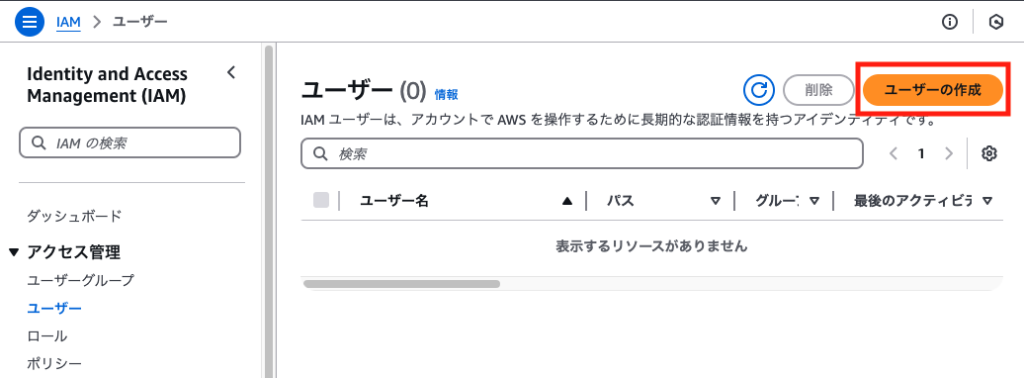This screenshot has height=378, width=1024.
Task: Sort by ユーザー名 ascending arrow
Action: click(x=568, y=201)
